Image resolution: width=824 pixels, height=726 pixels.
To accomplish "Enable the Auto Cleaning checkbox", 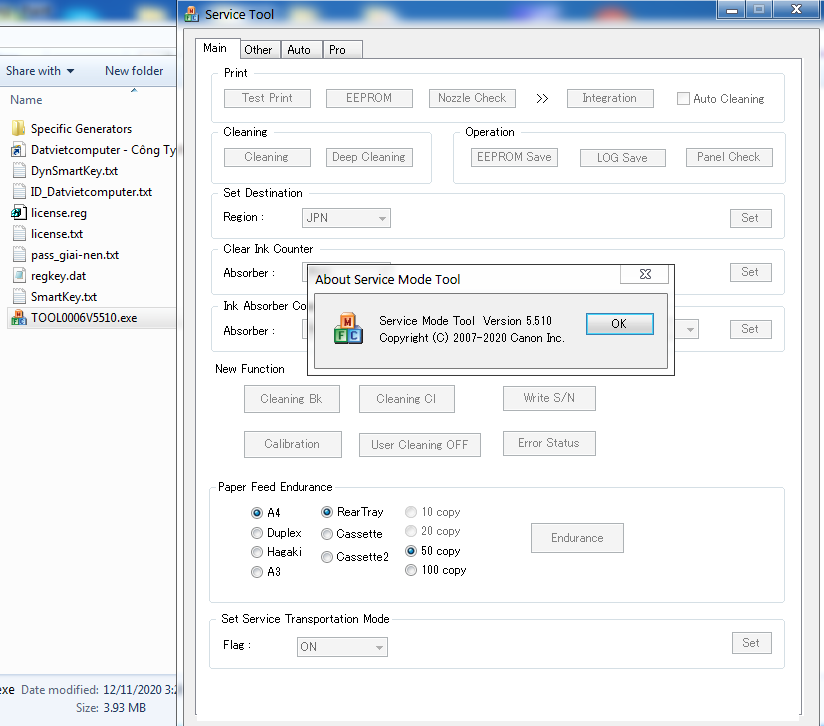I will coord(683,98).
